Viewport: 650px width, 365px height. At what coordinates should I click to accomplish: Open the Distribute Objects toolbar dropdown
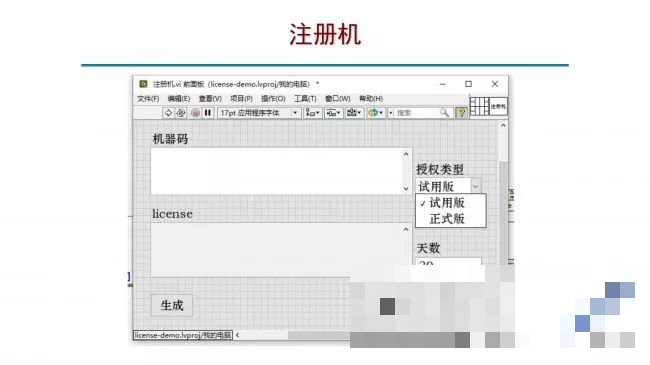[x=333, y=113]
